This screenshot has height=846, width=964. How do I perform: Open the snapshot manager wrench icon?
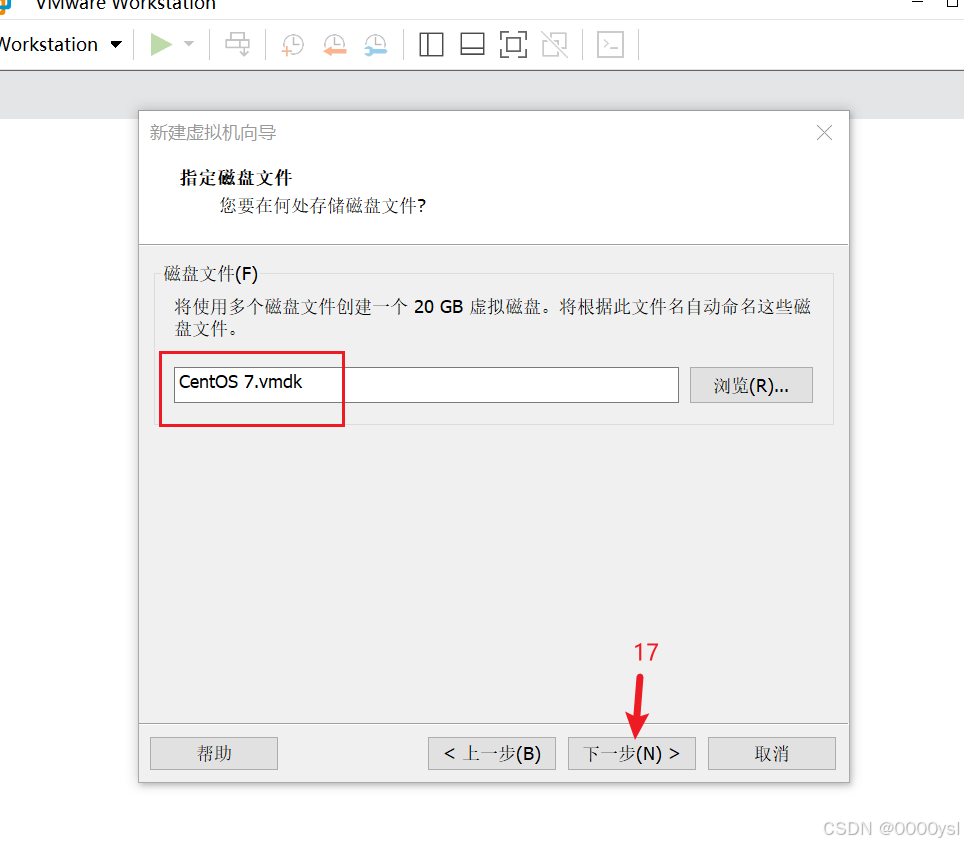[x=375, y=45]
